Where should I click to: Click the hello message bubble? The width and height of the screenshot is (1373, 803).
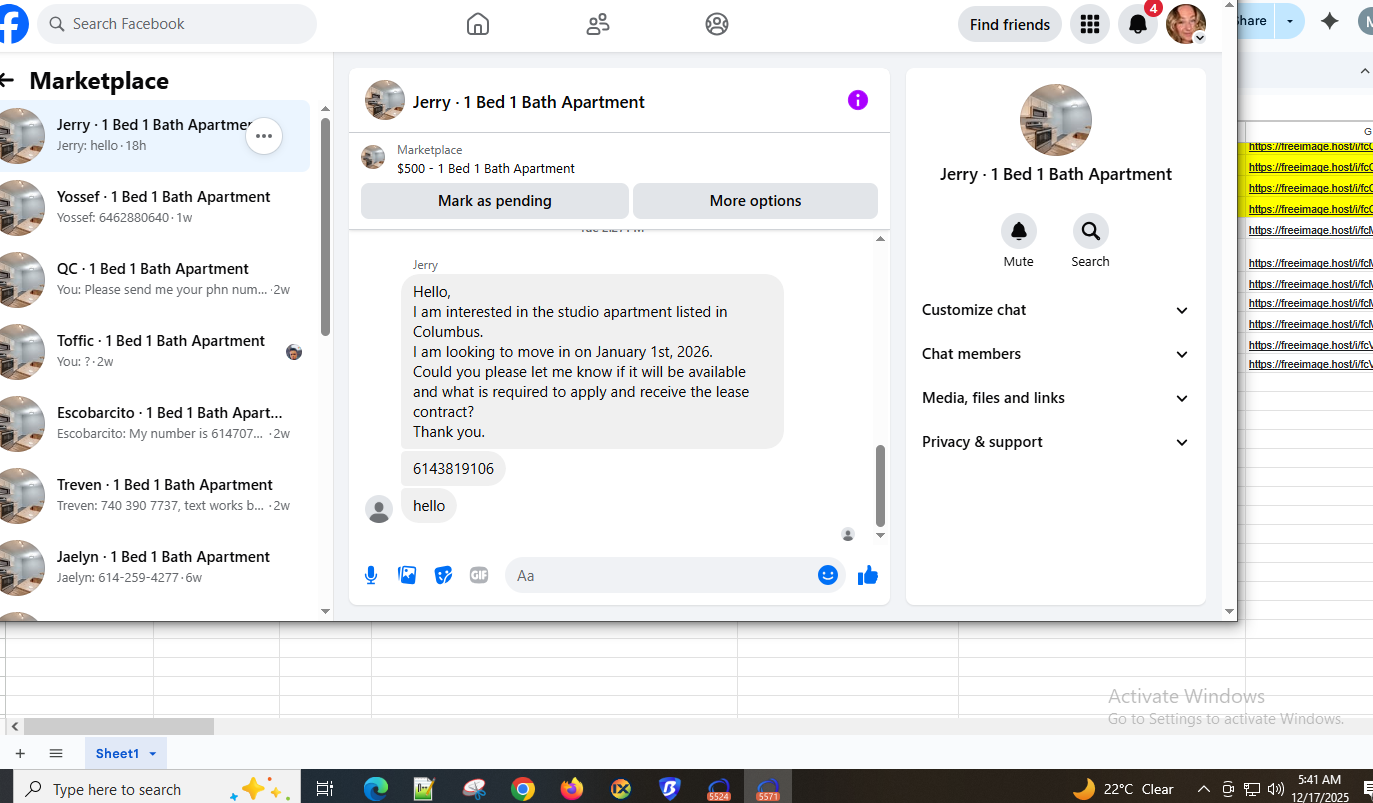[429, 506]
